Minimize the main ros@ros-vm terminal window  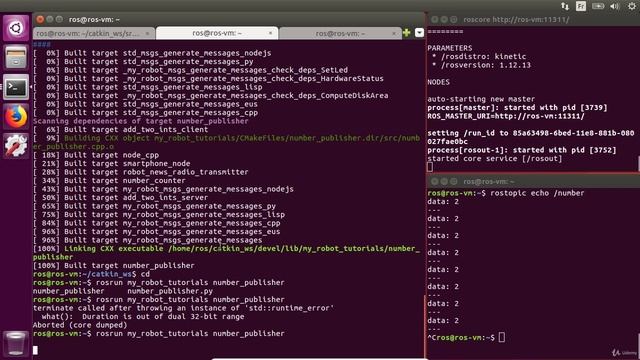click(50, 19)
